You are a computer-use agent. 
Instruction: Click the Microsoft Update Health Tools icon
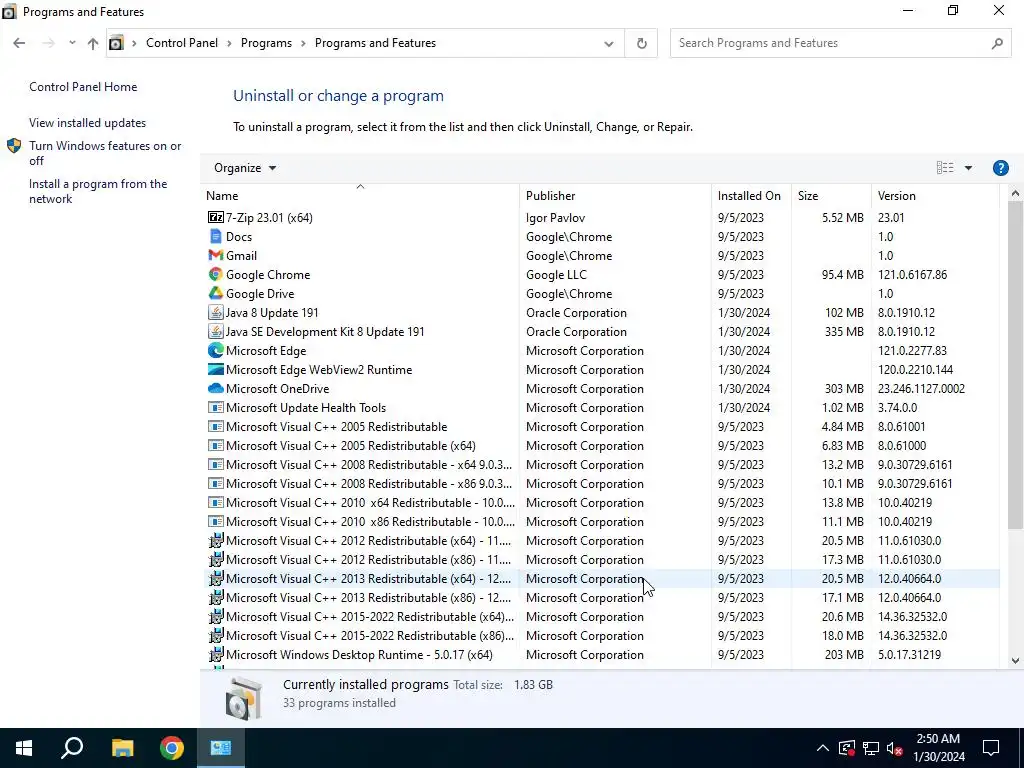click(216, 408)
